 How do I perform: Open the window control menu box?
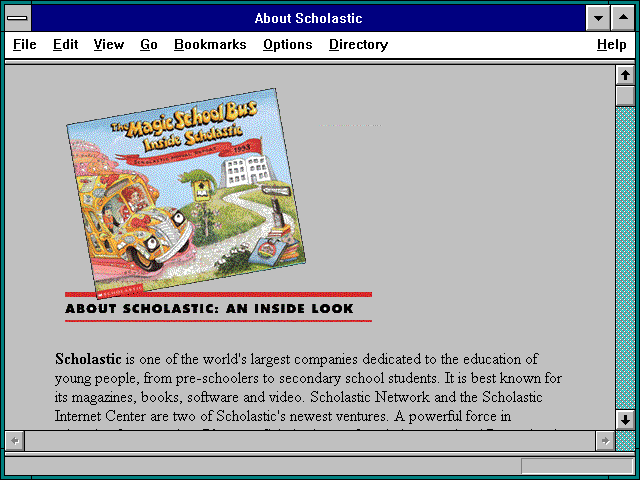(17, 18)
